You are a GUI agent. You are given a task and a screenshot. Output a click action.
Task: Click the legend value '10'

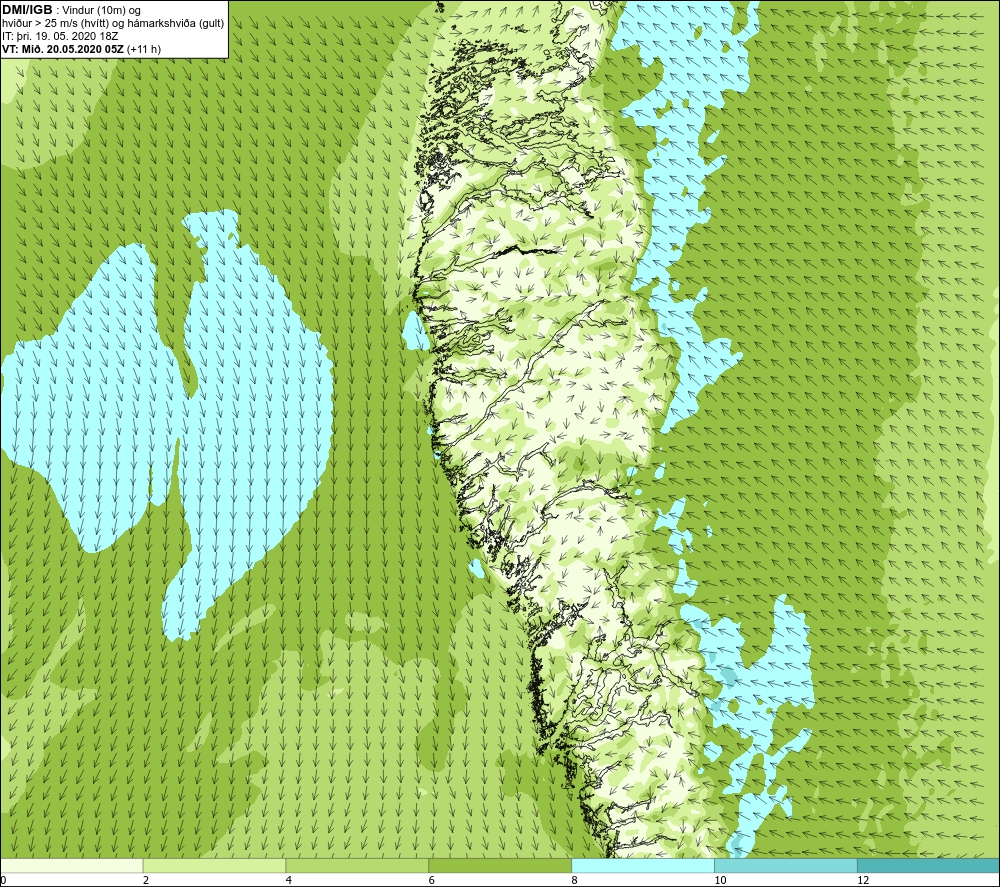720,880
